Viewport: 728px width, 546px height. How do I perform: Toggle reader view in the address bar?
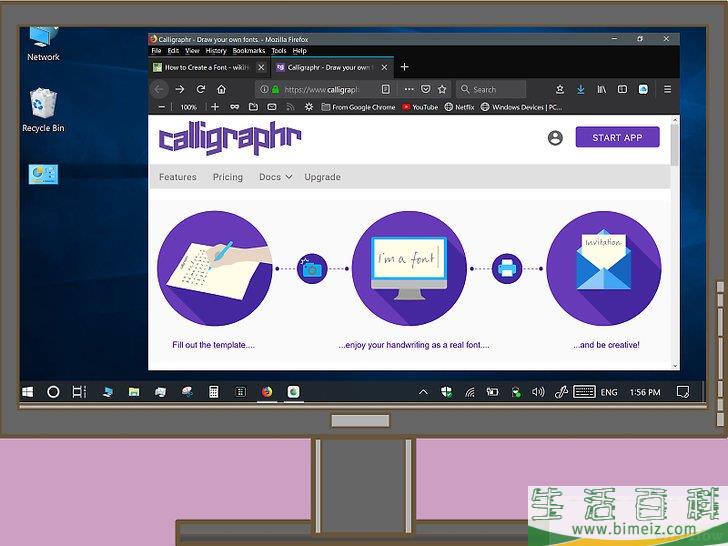[385, 89]
